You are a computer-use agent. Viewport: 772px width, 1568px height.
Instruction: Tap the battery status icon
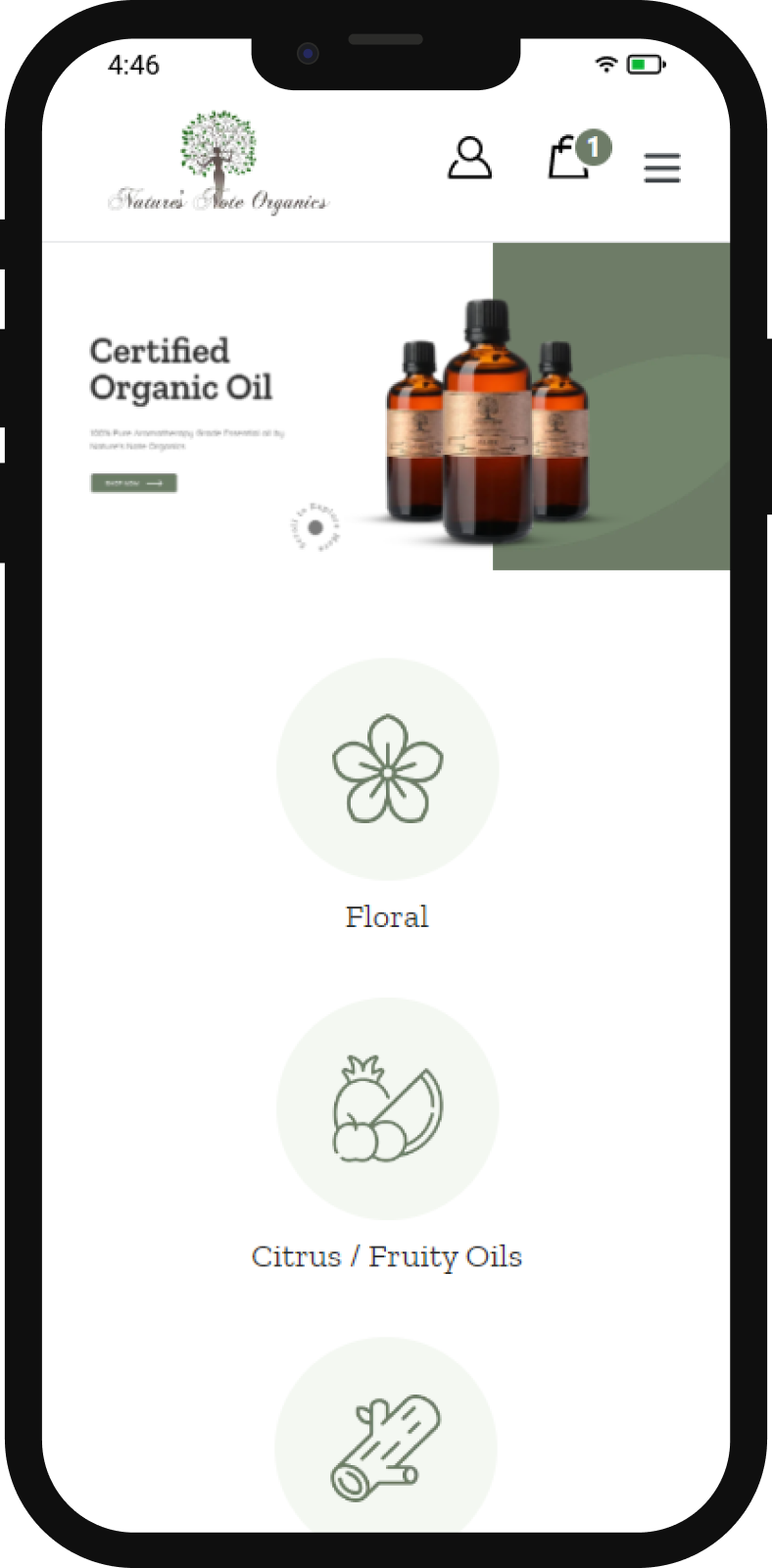646,65
